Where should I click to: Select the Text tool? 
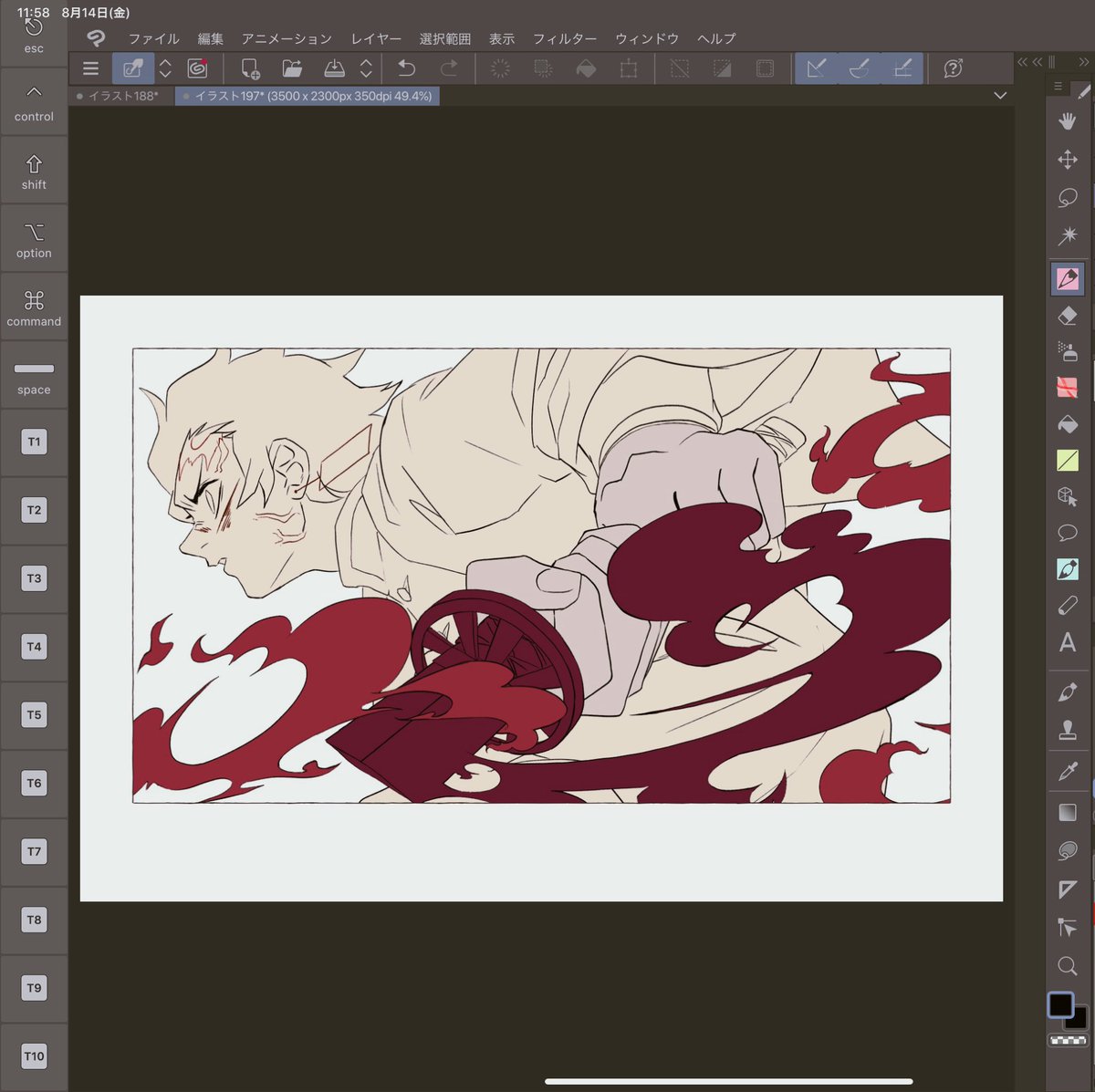1068,642
